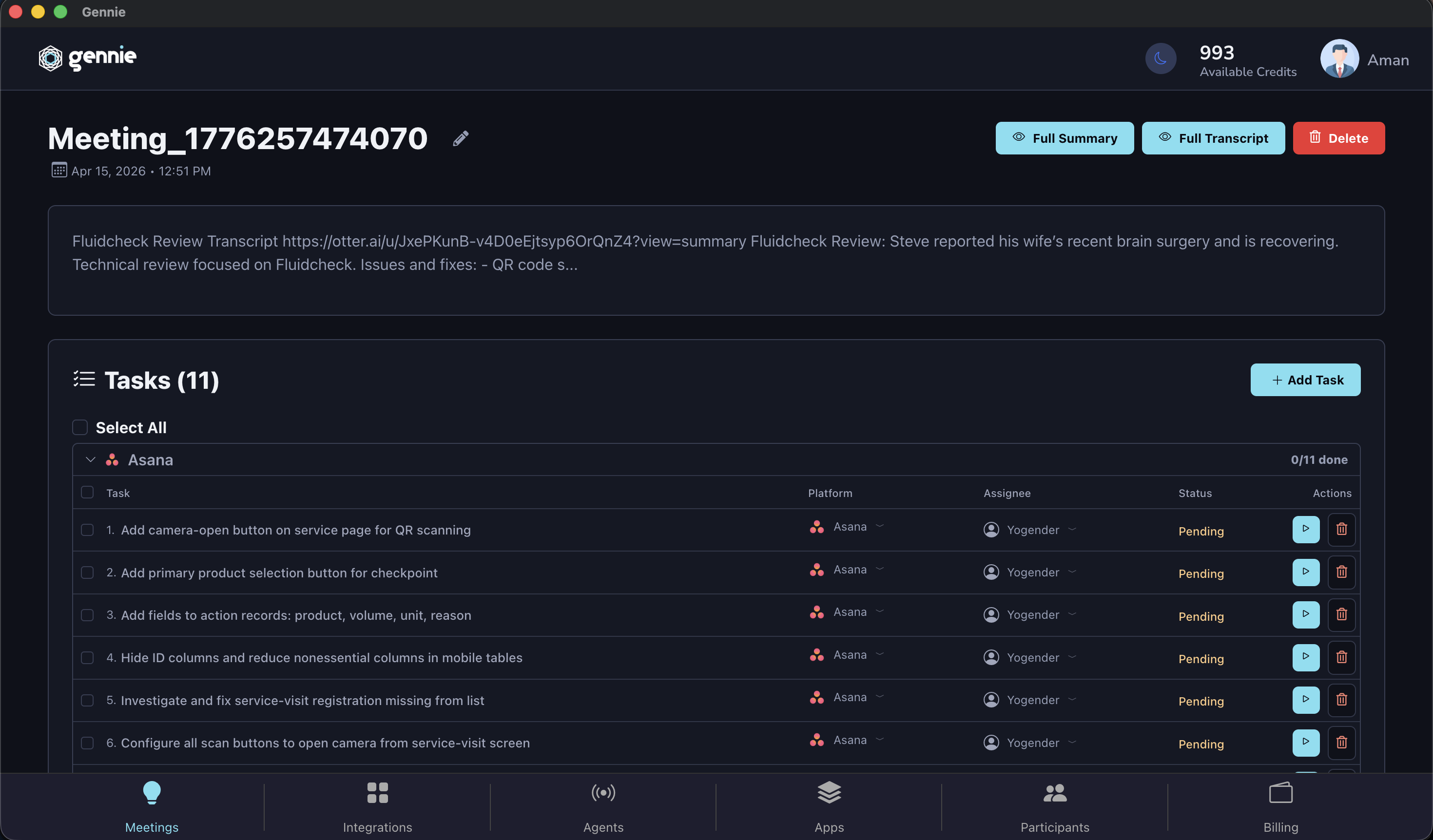This screenshot has width=1433, height=840.
Task: Switch to the Billing tab
Action: 1280,806
